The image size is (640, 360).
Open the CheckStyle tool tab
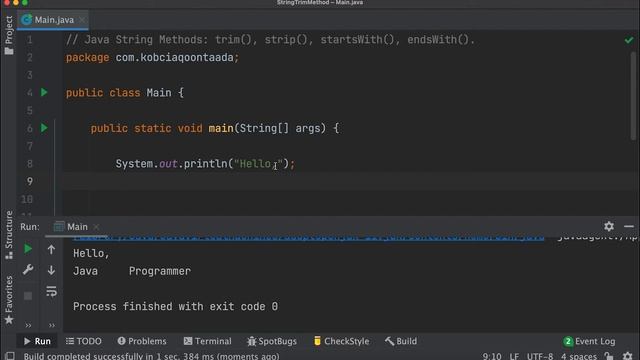coord(341,341)
